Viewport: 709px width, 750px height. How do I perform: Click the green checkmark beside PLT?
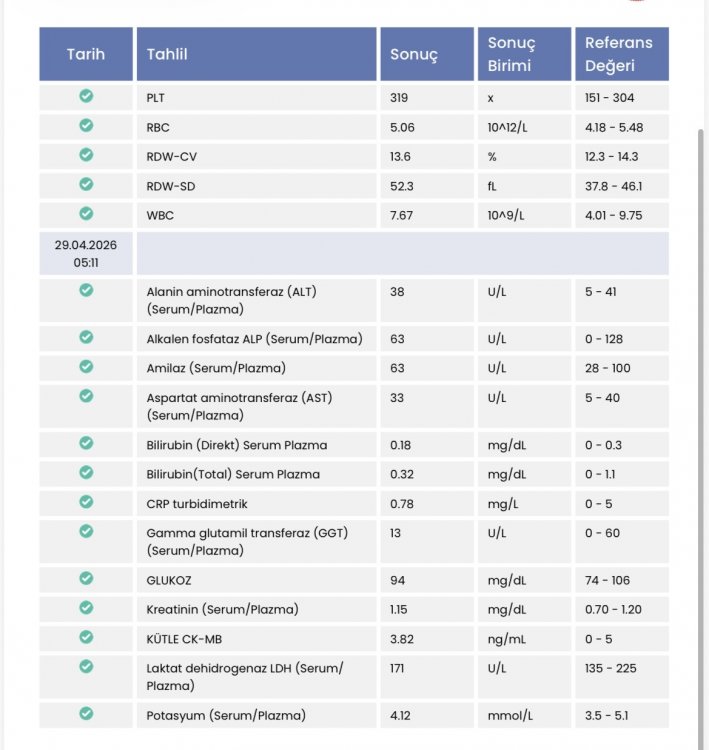(x=86, y=96)
